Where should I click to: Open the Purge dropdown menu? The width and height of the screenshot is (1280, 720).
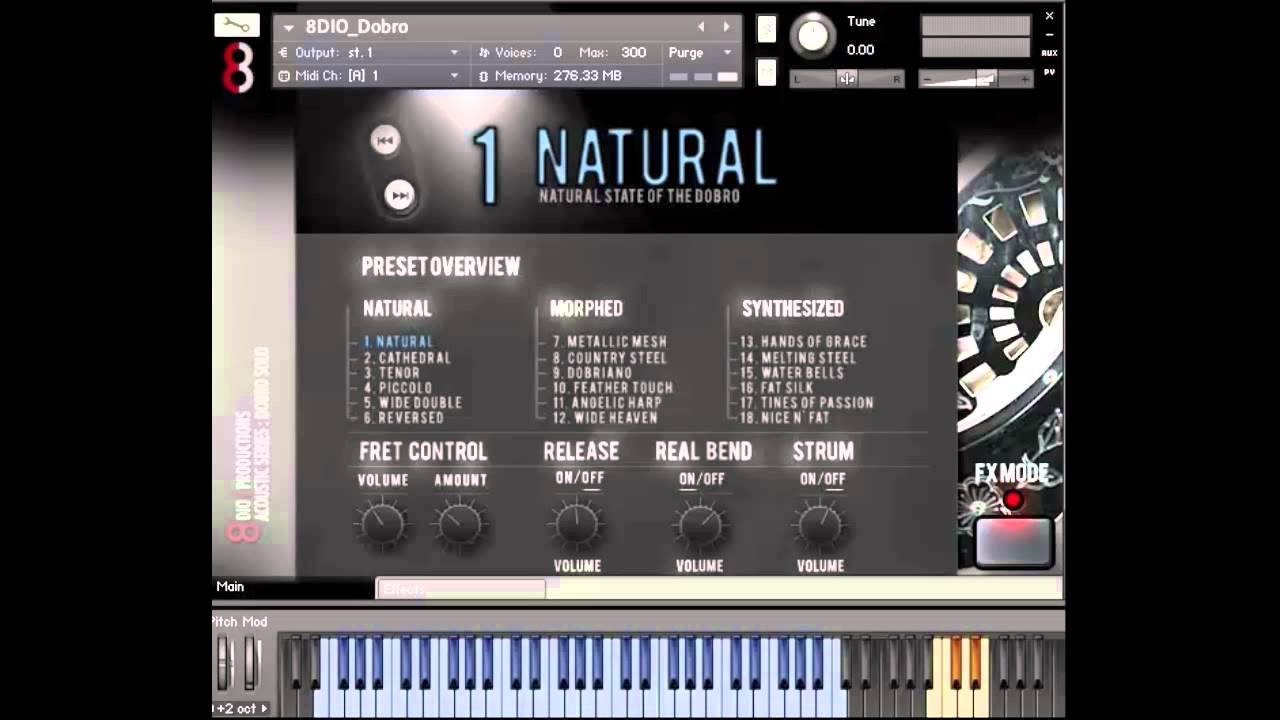[700, 53]
